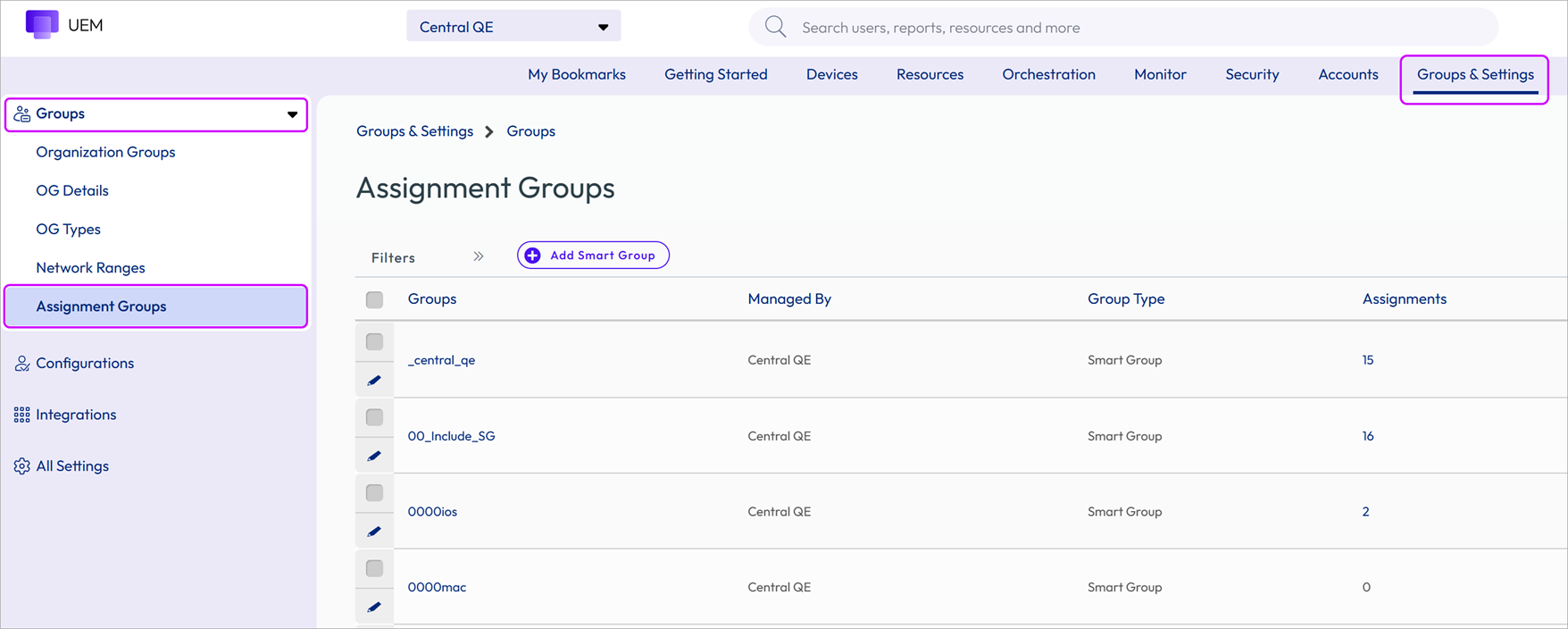Click Smart Group type in 0000mac row

tap(1125, 587)
